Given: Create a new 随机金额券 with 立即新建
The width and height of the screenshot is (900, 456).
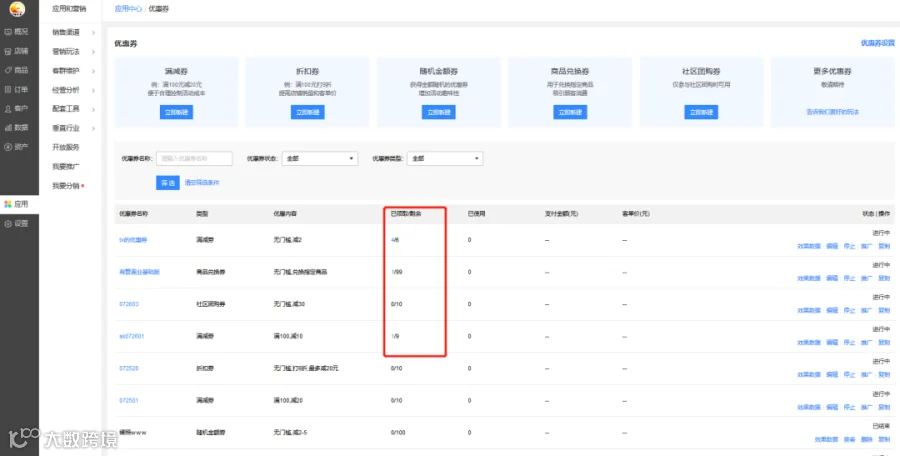Looking at the screenshot, I should tap(439, 113).
